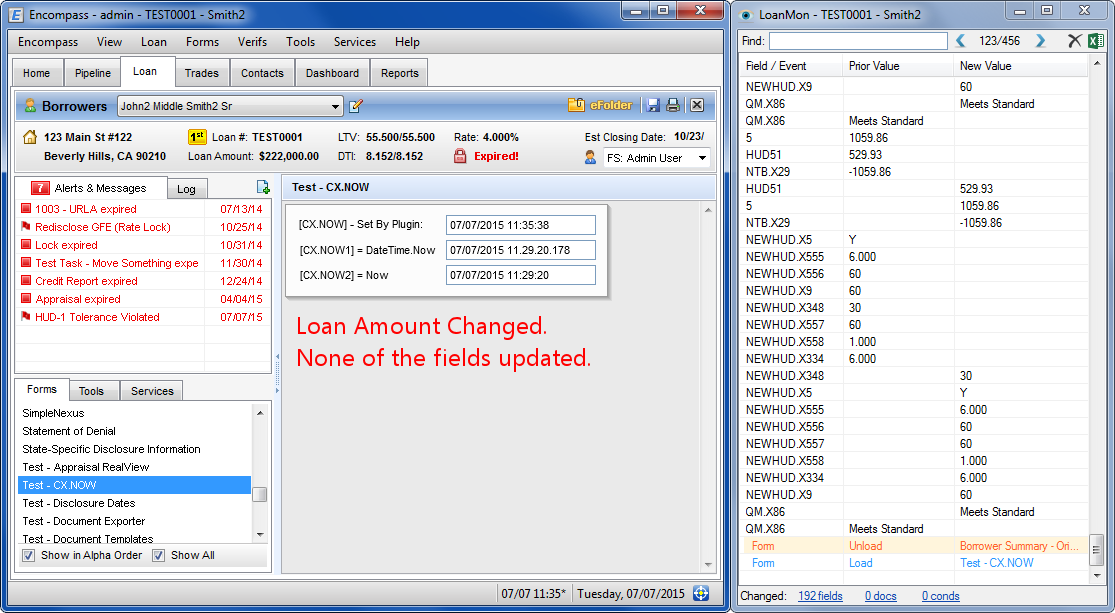The image size is (1115, 613).
Task: Export LoanMon list to Excel
Action: [x=1096, y=41]
